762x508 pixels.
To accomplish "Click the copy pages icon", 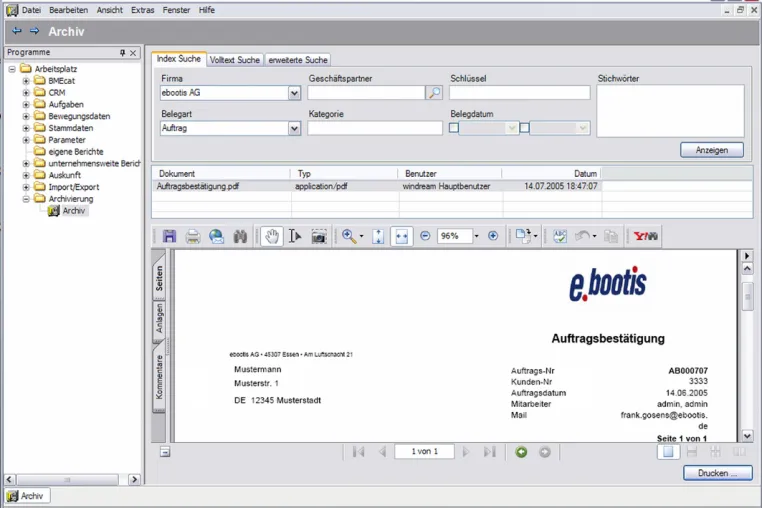I will point(610,236).
